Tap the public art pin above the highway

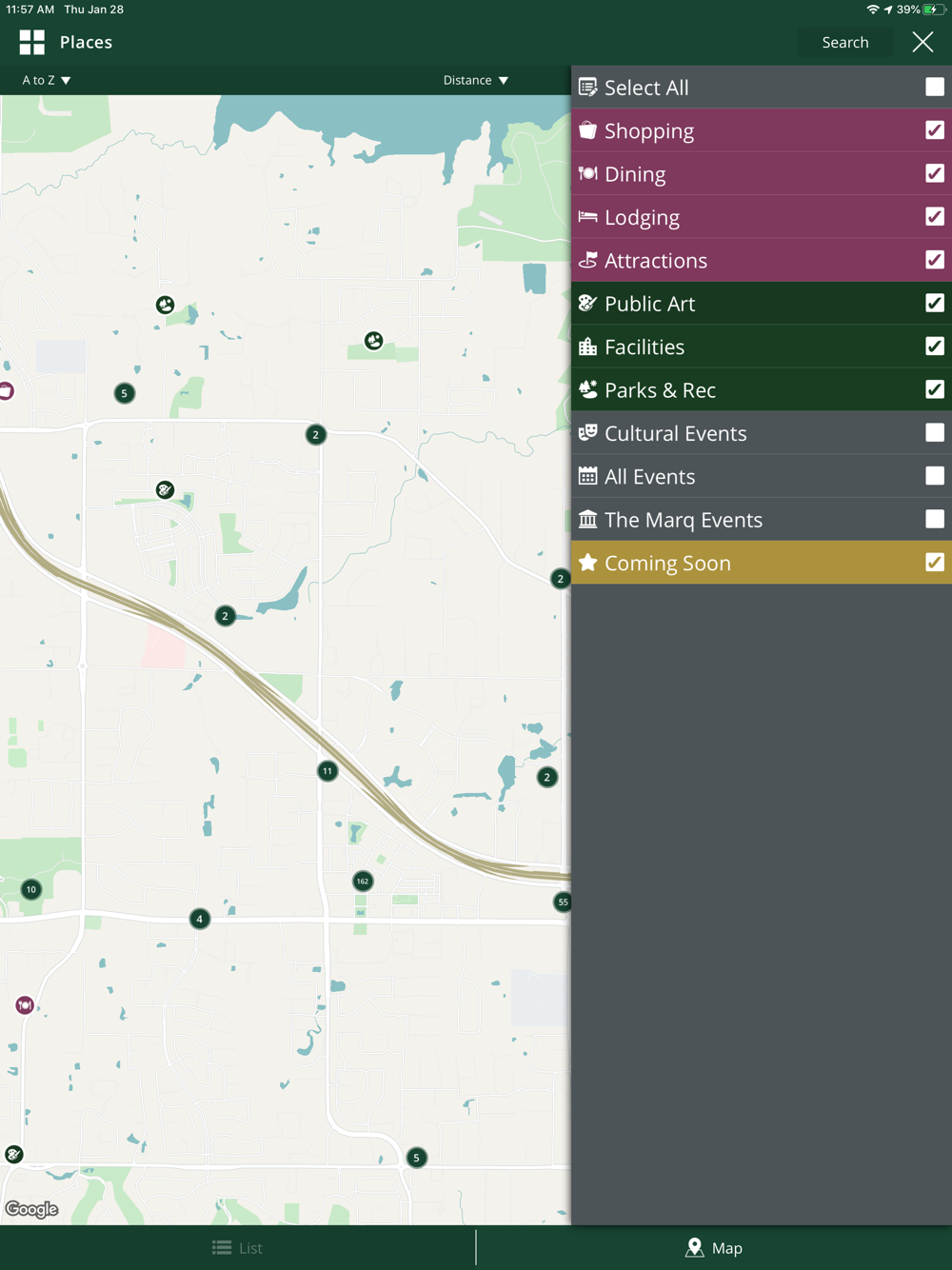pos(165,489)
